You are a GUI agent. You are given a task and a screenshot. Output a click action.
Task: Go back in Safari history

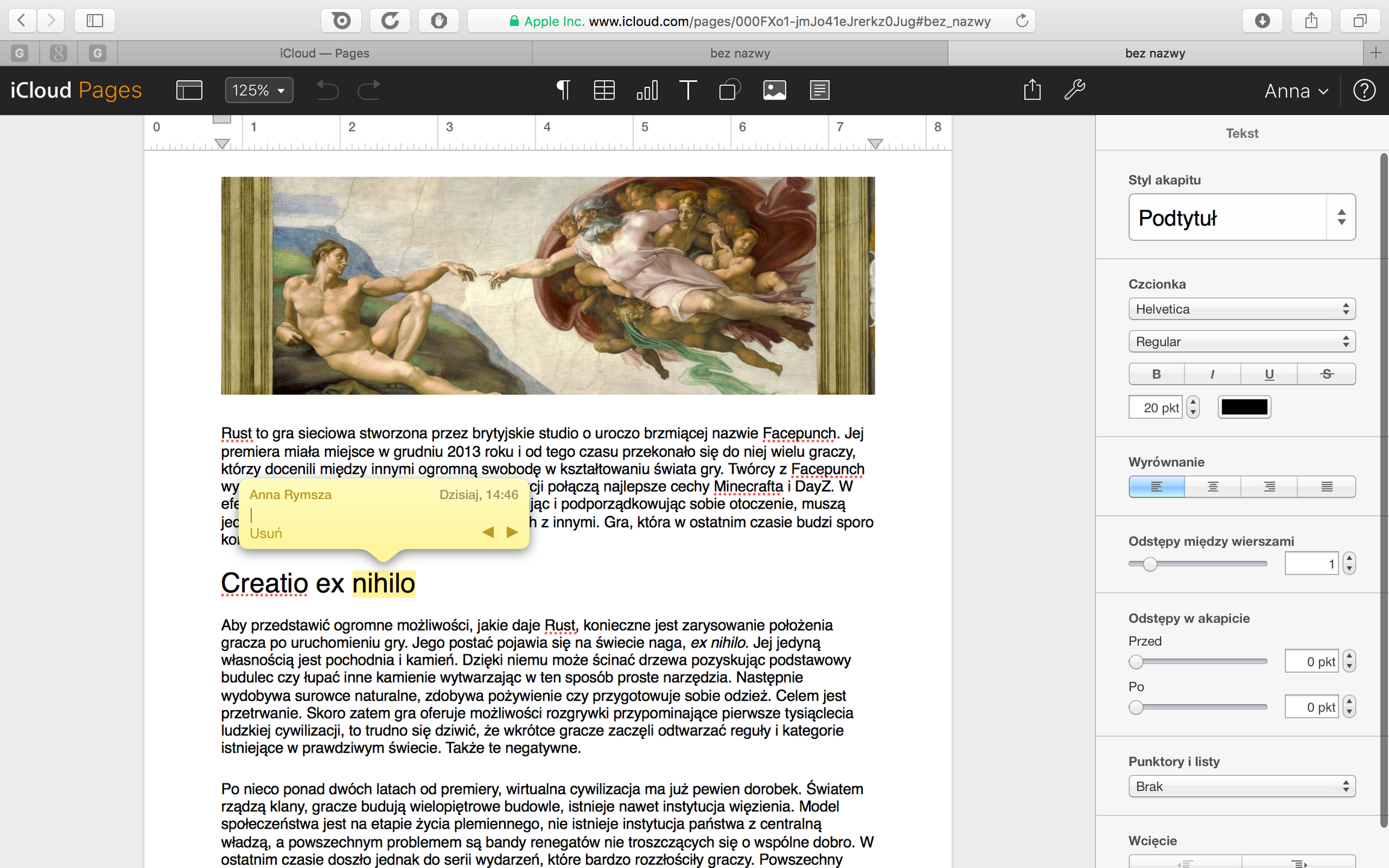coord(22,20)
